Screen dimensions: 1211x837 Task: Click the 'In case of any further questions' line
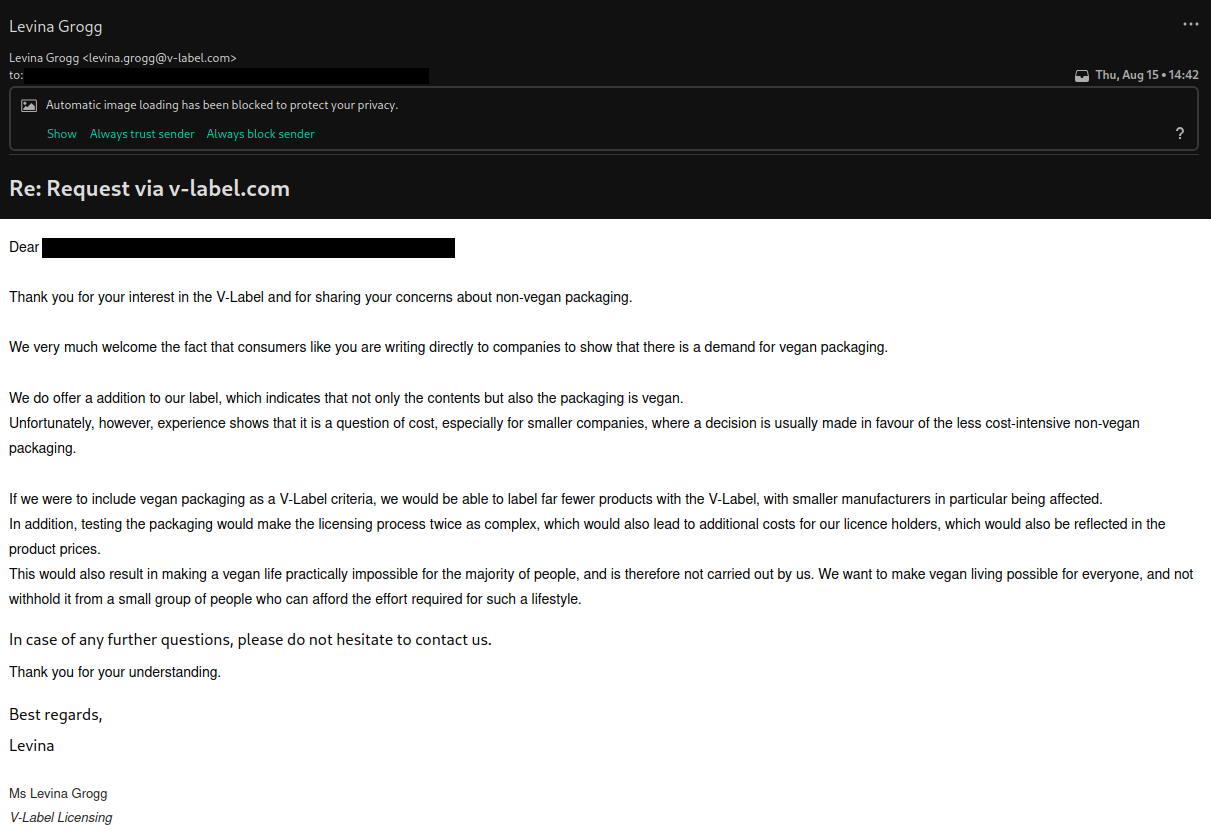[250, 639]
